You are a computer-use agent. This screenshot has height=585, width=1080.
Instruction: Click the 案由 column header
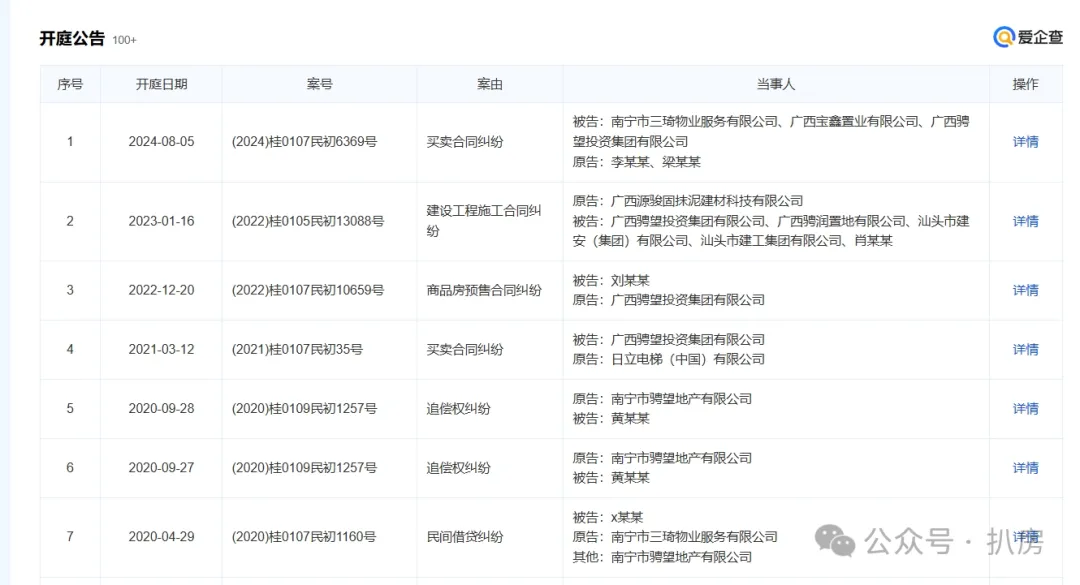pos(490,84)
